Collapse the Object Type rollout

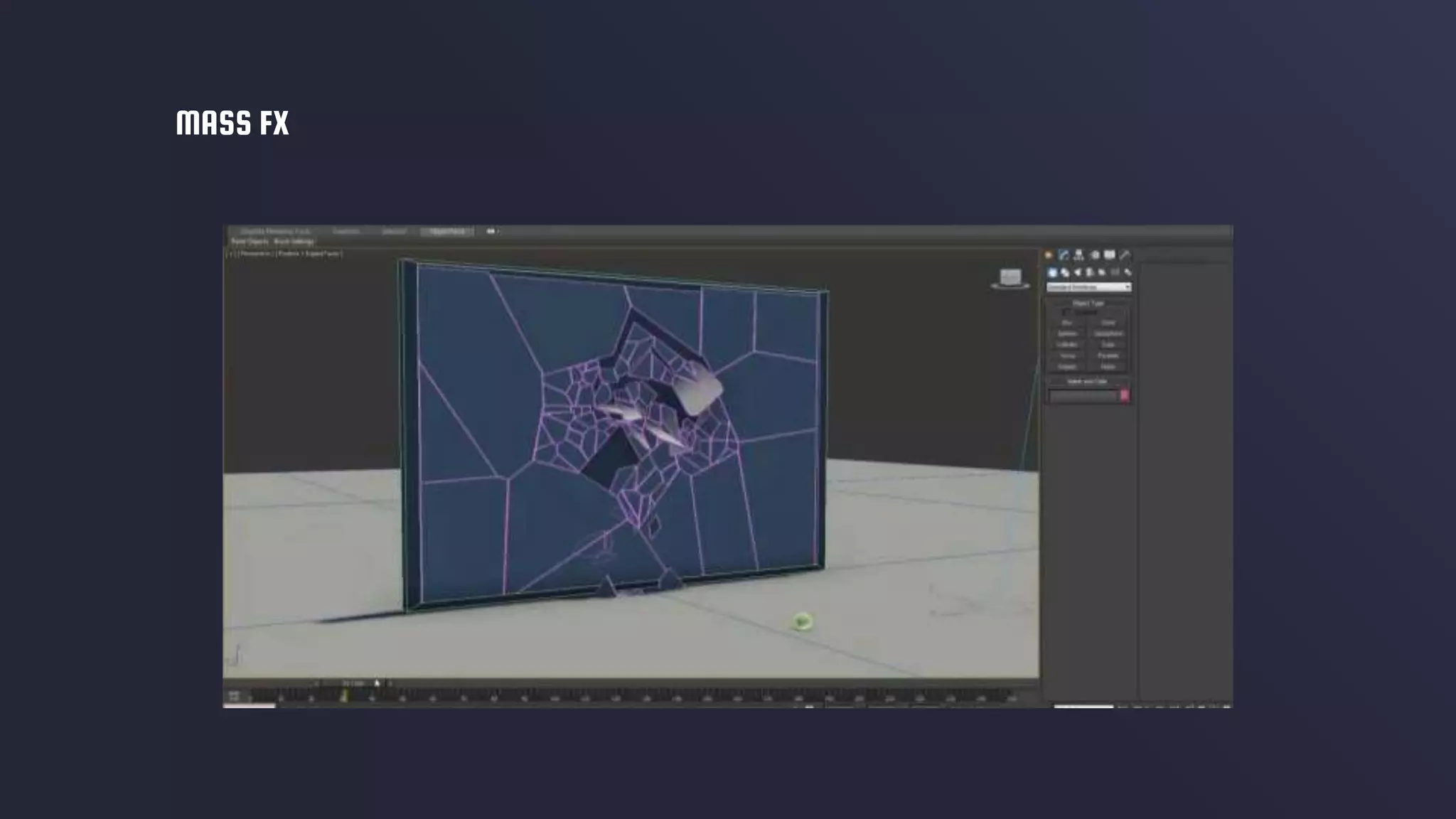click(x=1088, y=304)
